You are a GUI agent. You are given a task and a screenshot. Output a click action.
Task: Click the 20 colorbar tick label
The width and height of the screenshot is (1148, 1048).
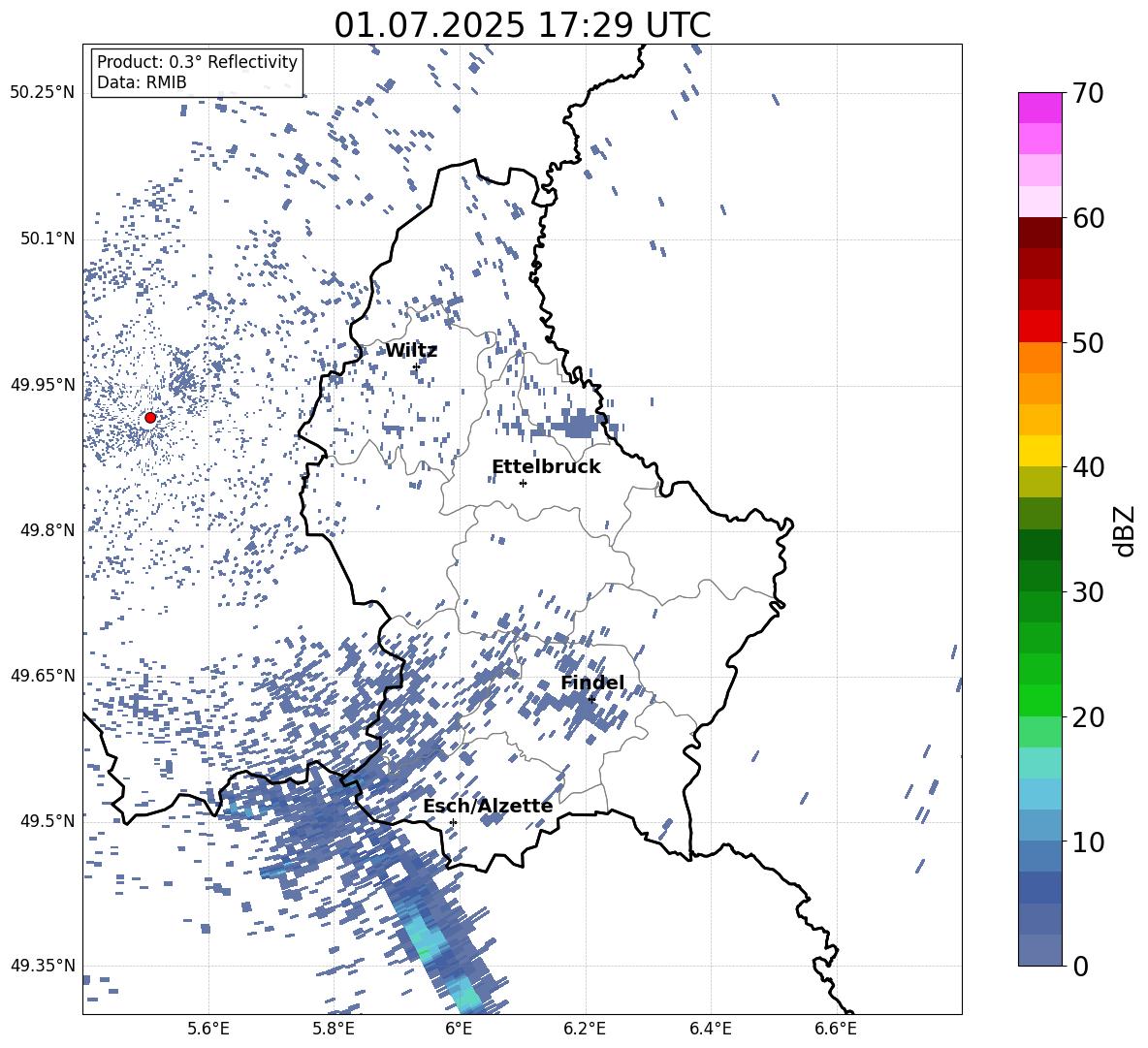pyautogui.click(x=1088, y=716)
